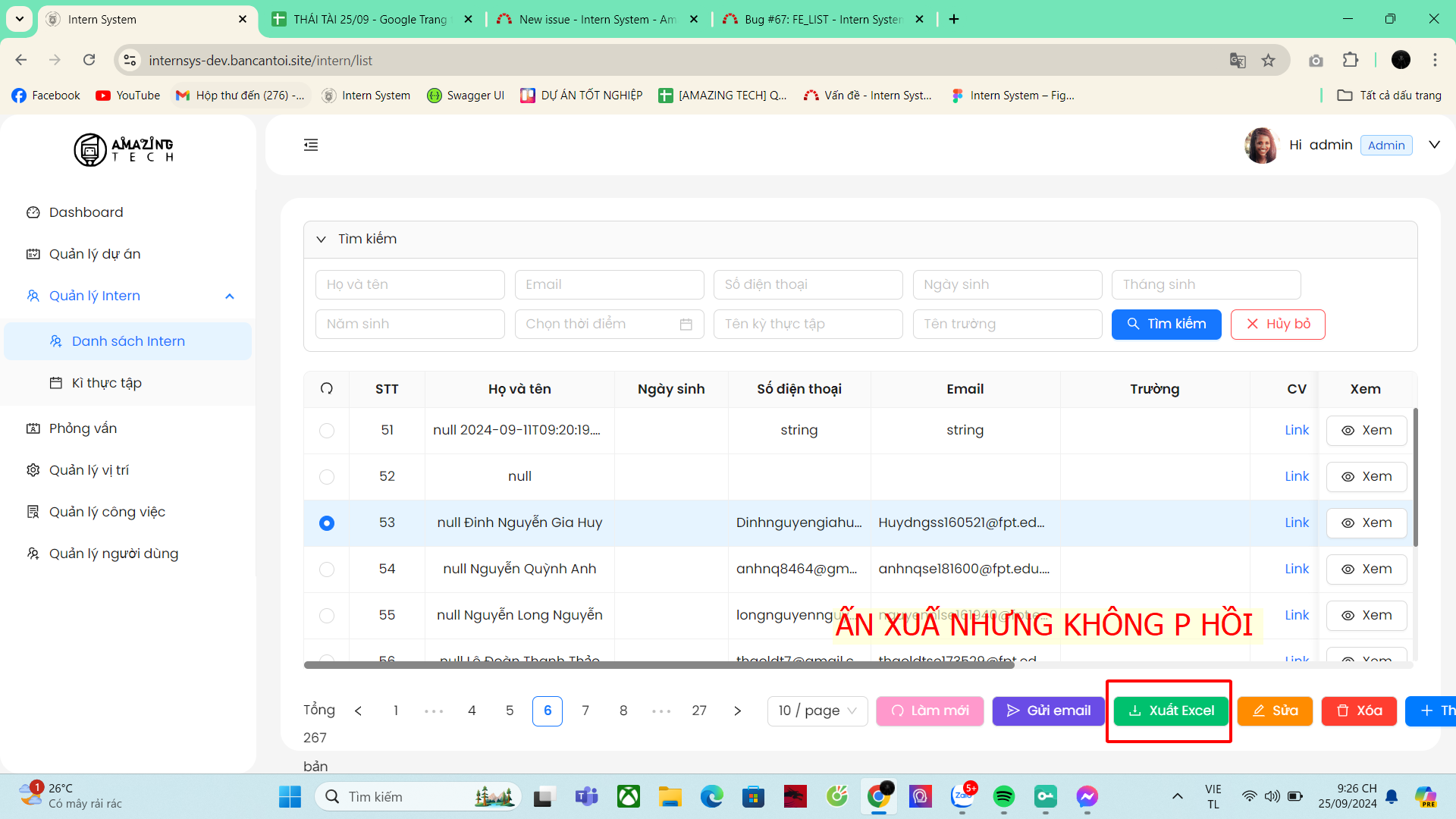Click the Họ và tên search field
Image resolution: width=1456 pixels, height=819 pixels.
410,285
